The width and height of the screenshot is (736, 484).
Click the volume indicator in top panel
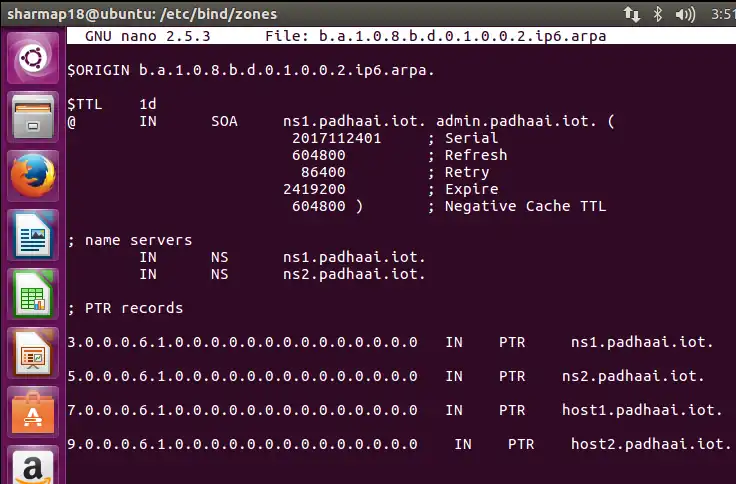(x=686, y=14)
